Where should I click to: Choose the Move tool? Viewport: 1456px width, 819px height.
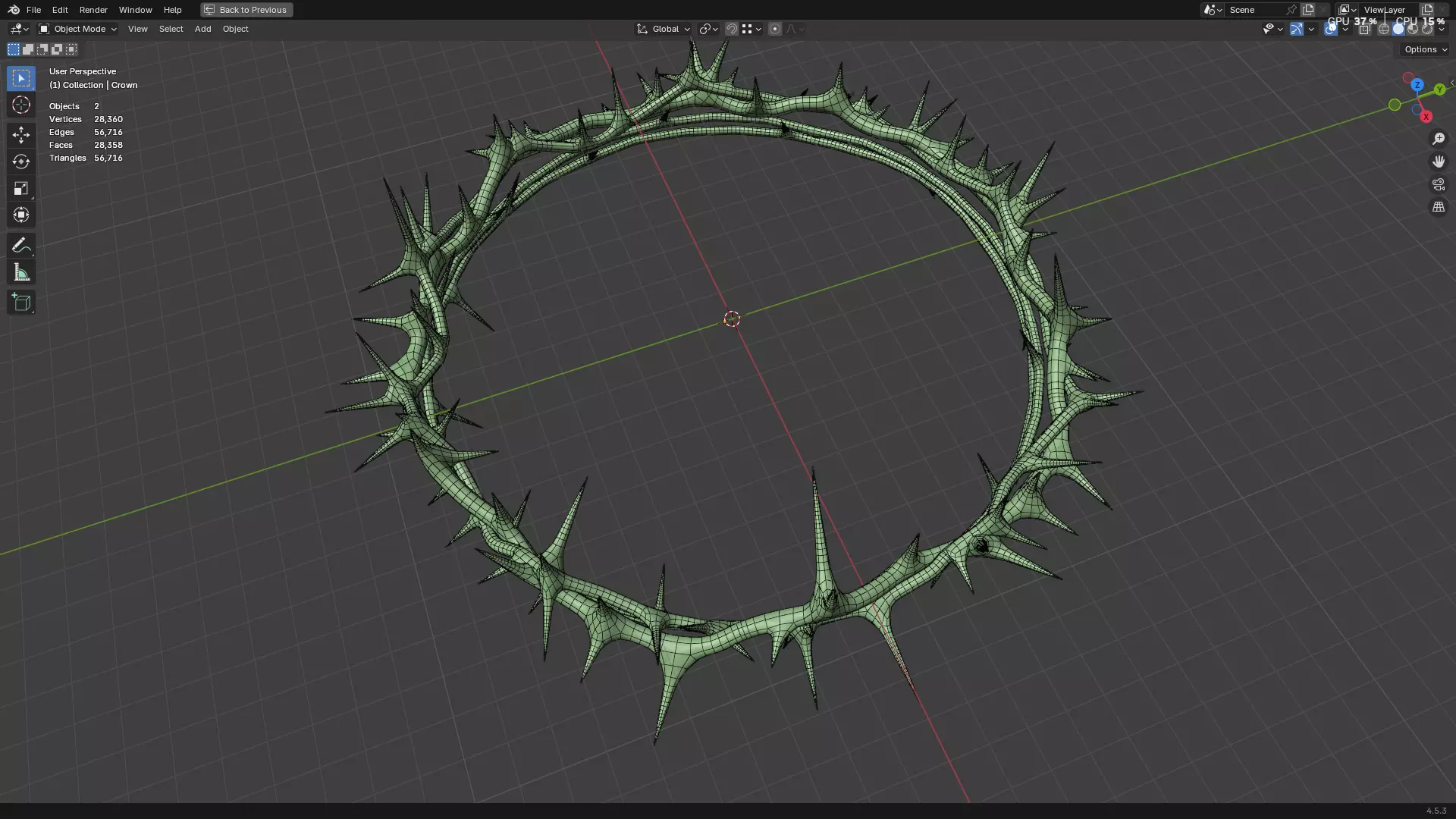tap(21, 135)
